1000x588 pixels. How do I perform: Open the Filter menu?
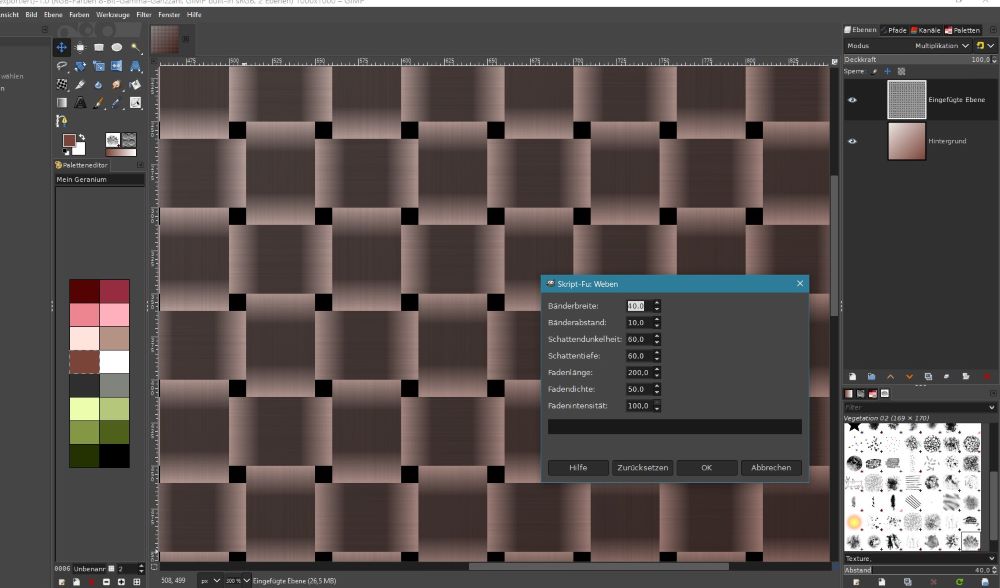(144, 15)
